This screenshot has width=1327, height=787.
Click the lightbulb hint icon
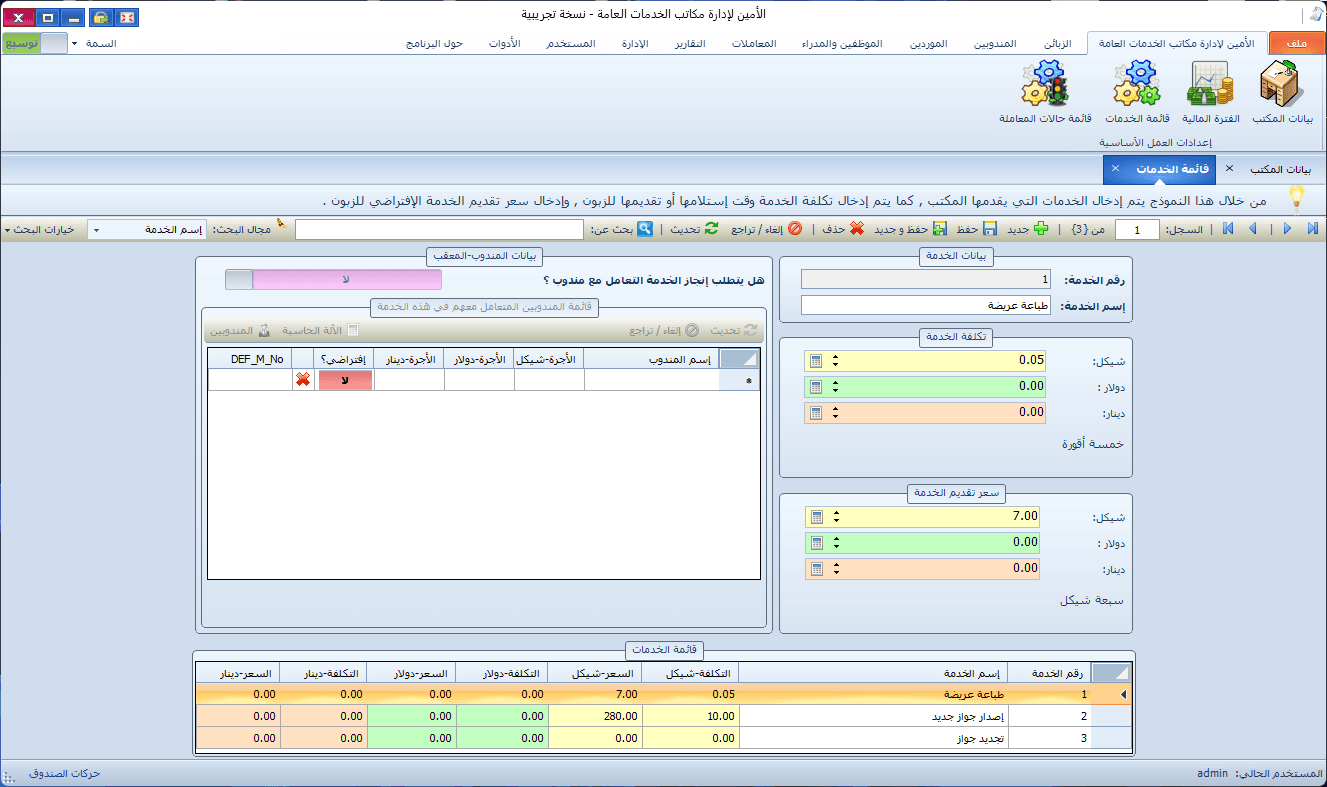pos(1296,197)
